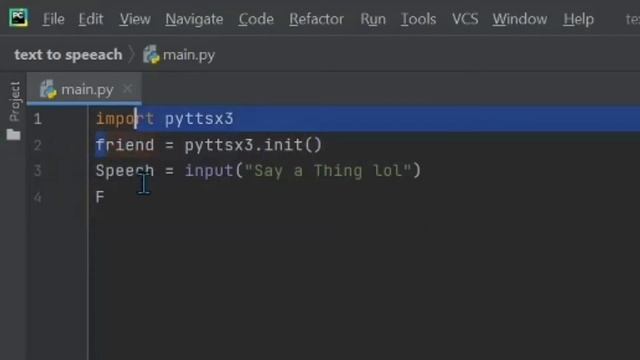Click the Python file icon in breadcrumb
The width and height of the screenshot is (640, 360).
[x=151, y=54]
